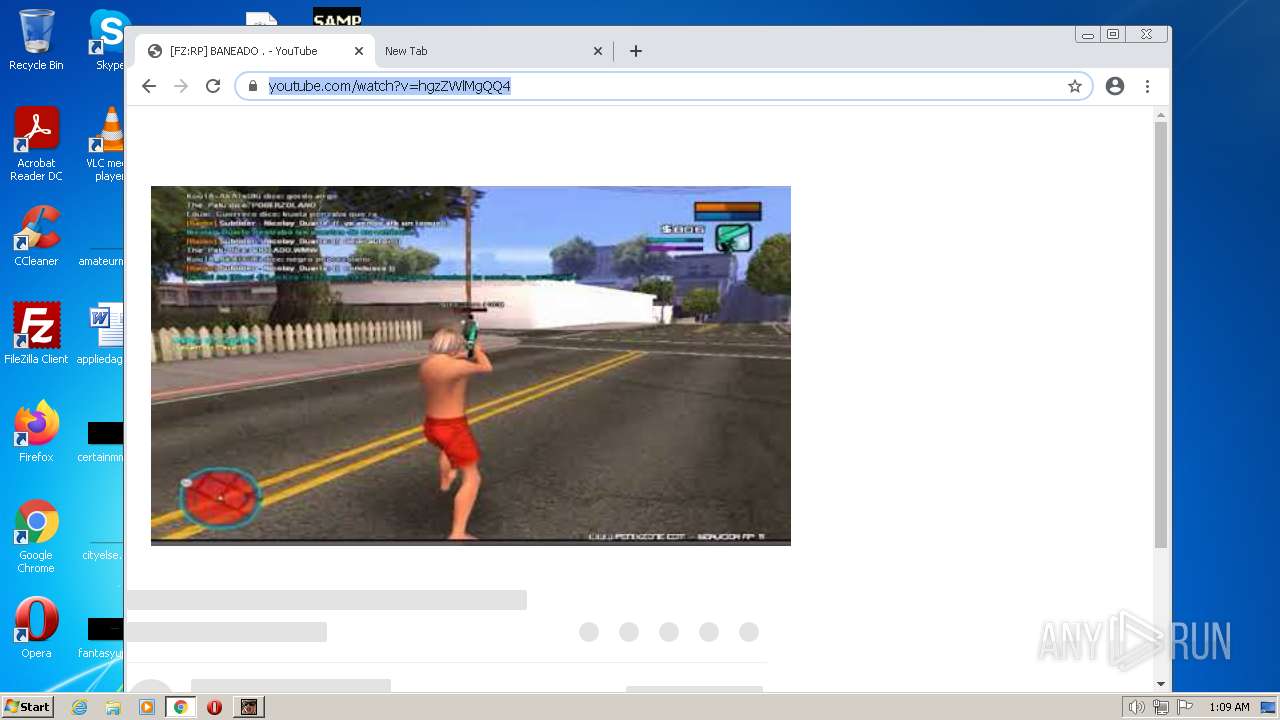The height and width of the screenshot is (720, 1280).
Task: Open a new tab with the plus button
Action: (x=636, y=51)
